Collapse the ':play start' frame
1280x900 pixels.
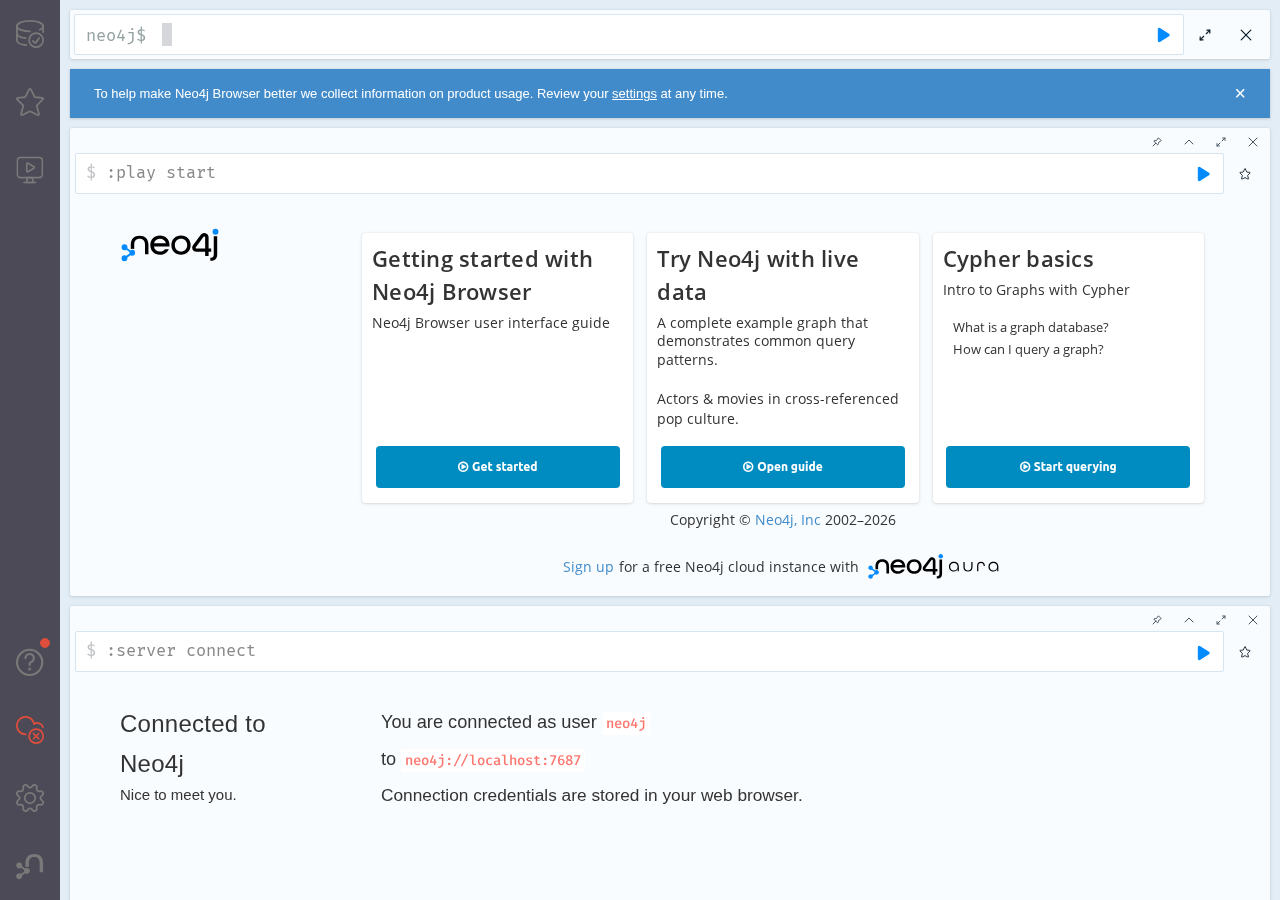click(x=1189, y=142)
